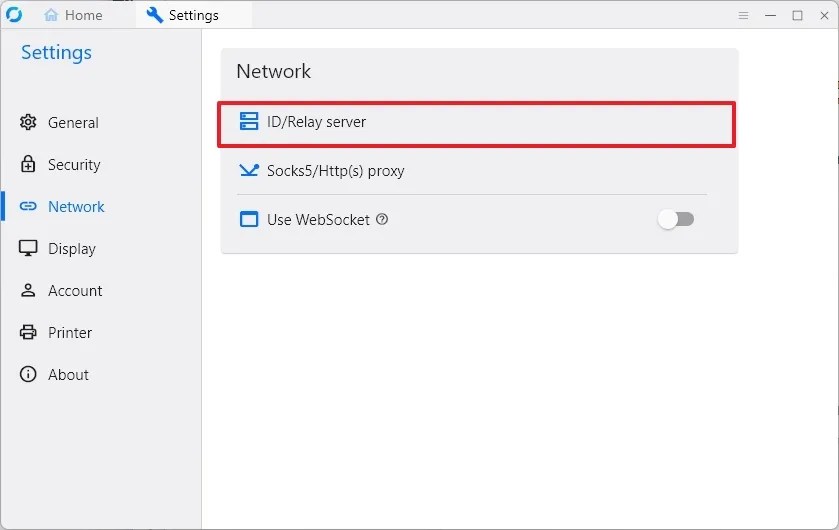Click the RustDesk logo icon
The height and width of the screenshot is (530, 839).
pyautogui.click(x=14, y=15)
